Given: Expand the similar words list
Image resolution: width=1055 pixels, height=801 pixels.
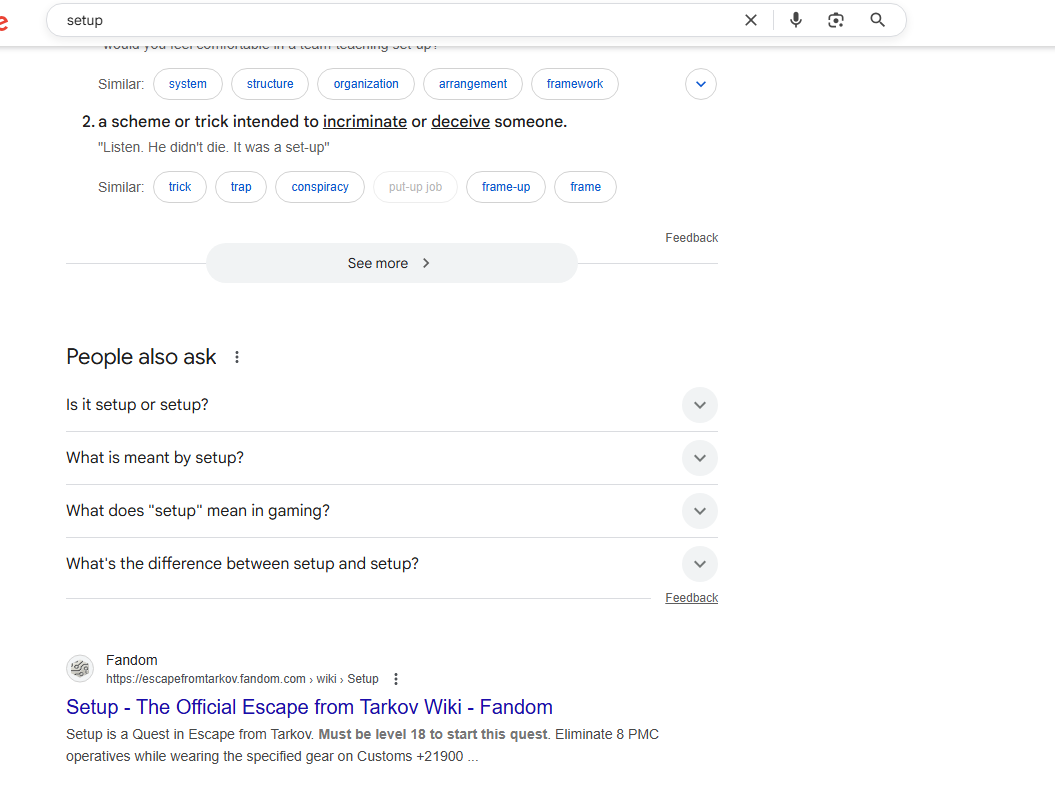Looking at the screenshot, I should [x=701, y=84].
